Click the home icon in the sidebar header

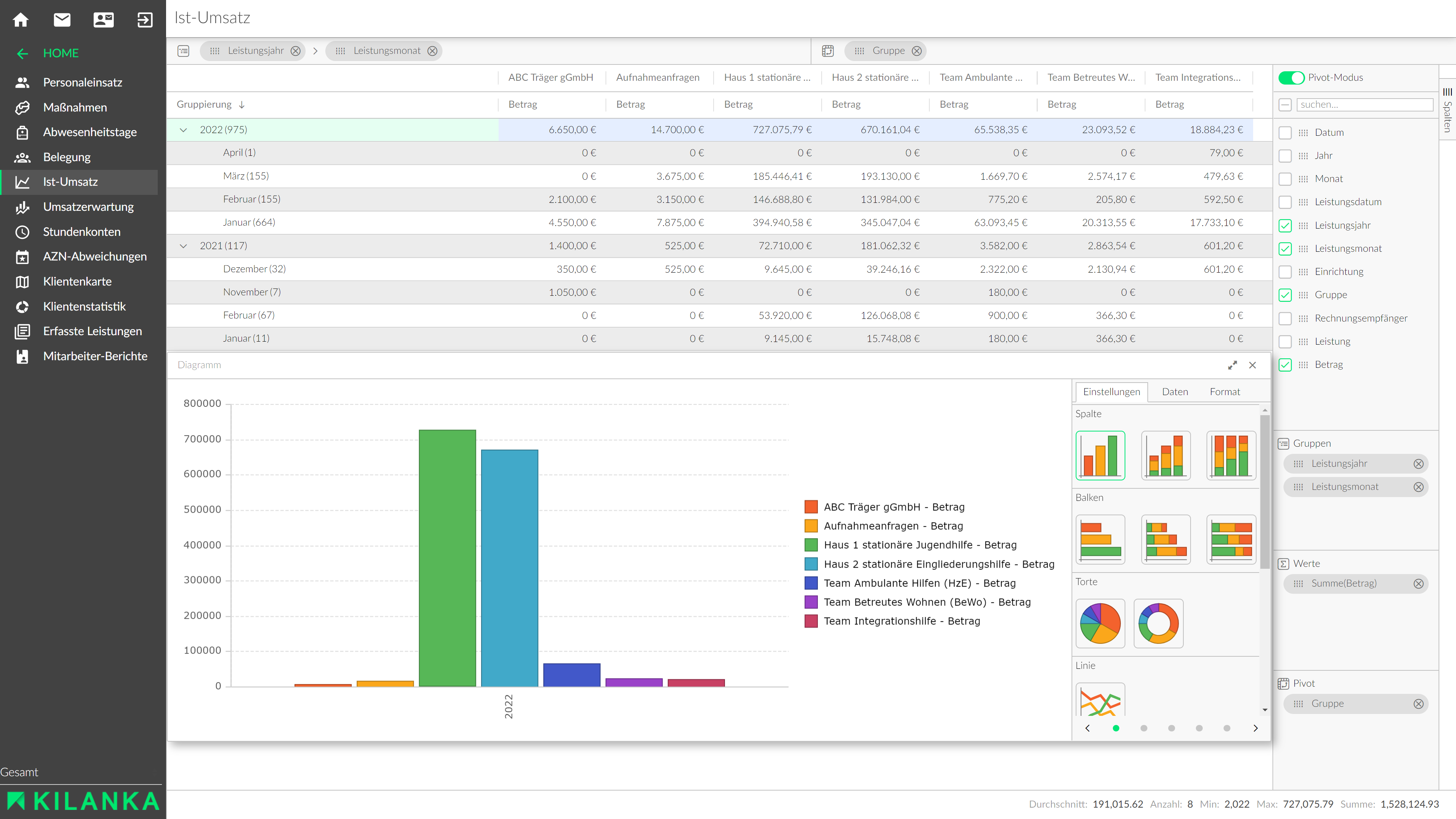(21, 20)
